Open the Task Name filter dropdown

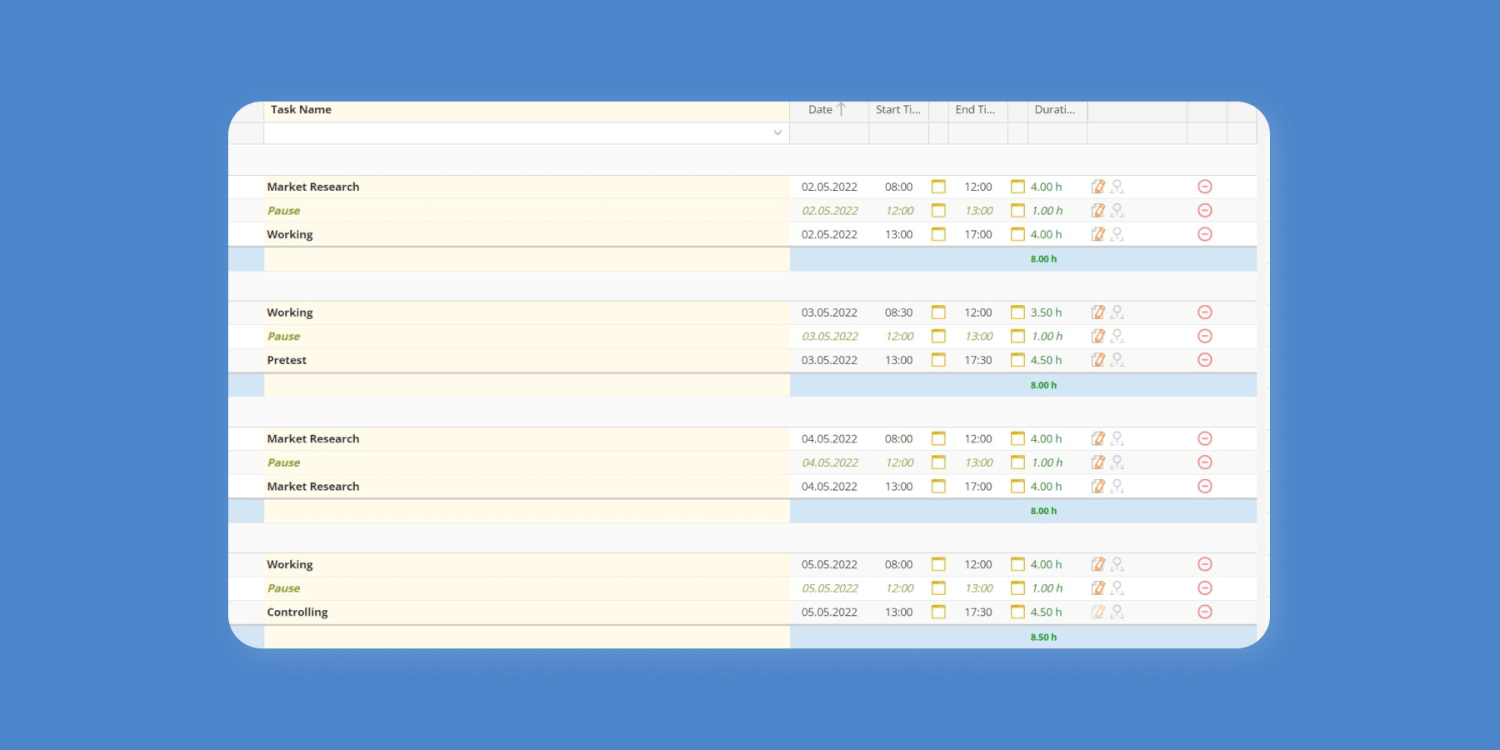pos(777,132)
